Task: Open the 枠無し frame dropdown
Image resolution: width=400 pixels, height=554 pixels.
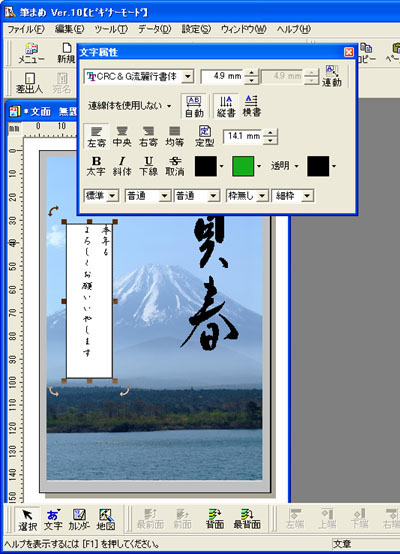Action: point(262,195)
